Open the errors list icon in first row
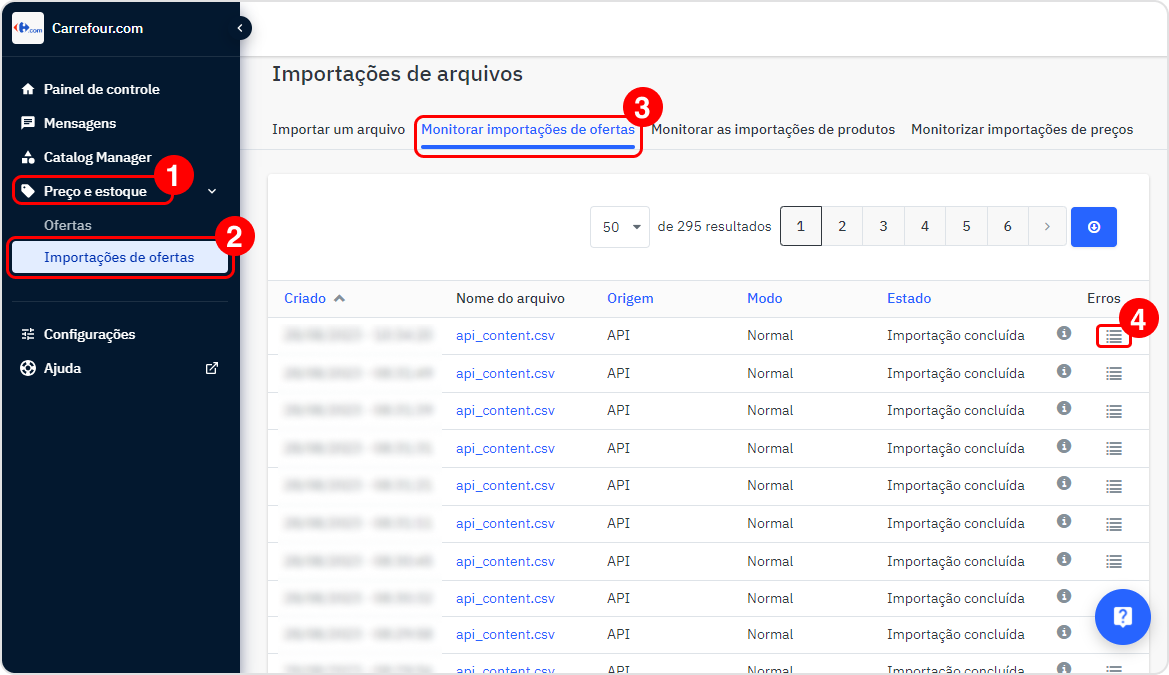Image resolution: width=1169 pixels, height=675 pixels. point(1114,336)
